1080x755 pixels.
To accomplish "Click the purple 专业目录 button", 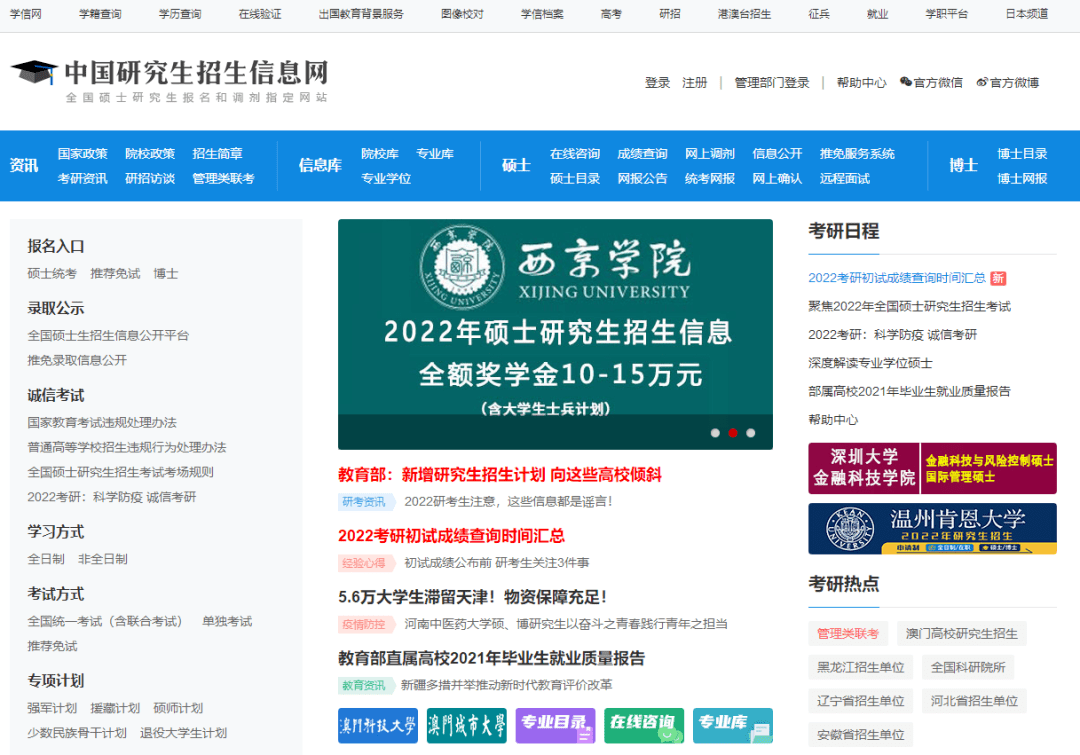I will (x=555, y=725).
